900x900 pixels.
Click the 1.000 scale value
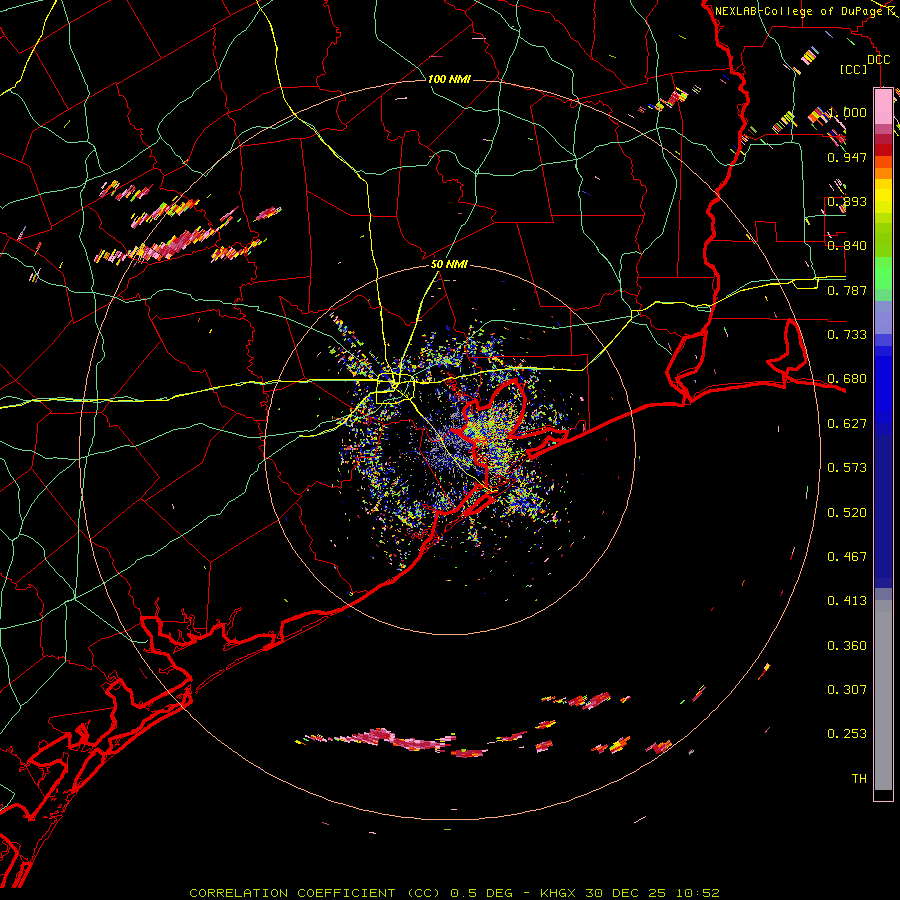click(847, 112)
